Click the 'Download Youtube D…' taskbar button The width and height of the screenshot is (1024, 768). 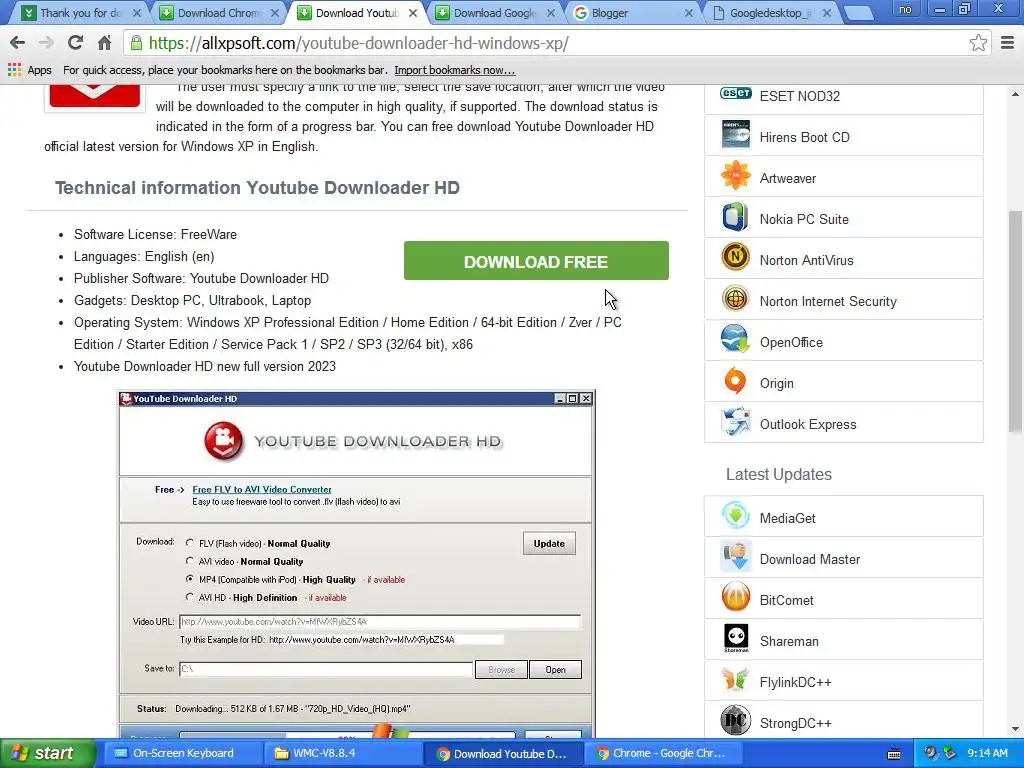point(502,754)
